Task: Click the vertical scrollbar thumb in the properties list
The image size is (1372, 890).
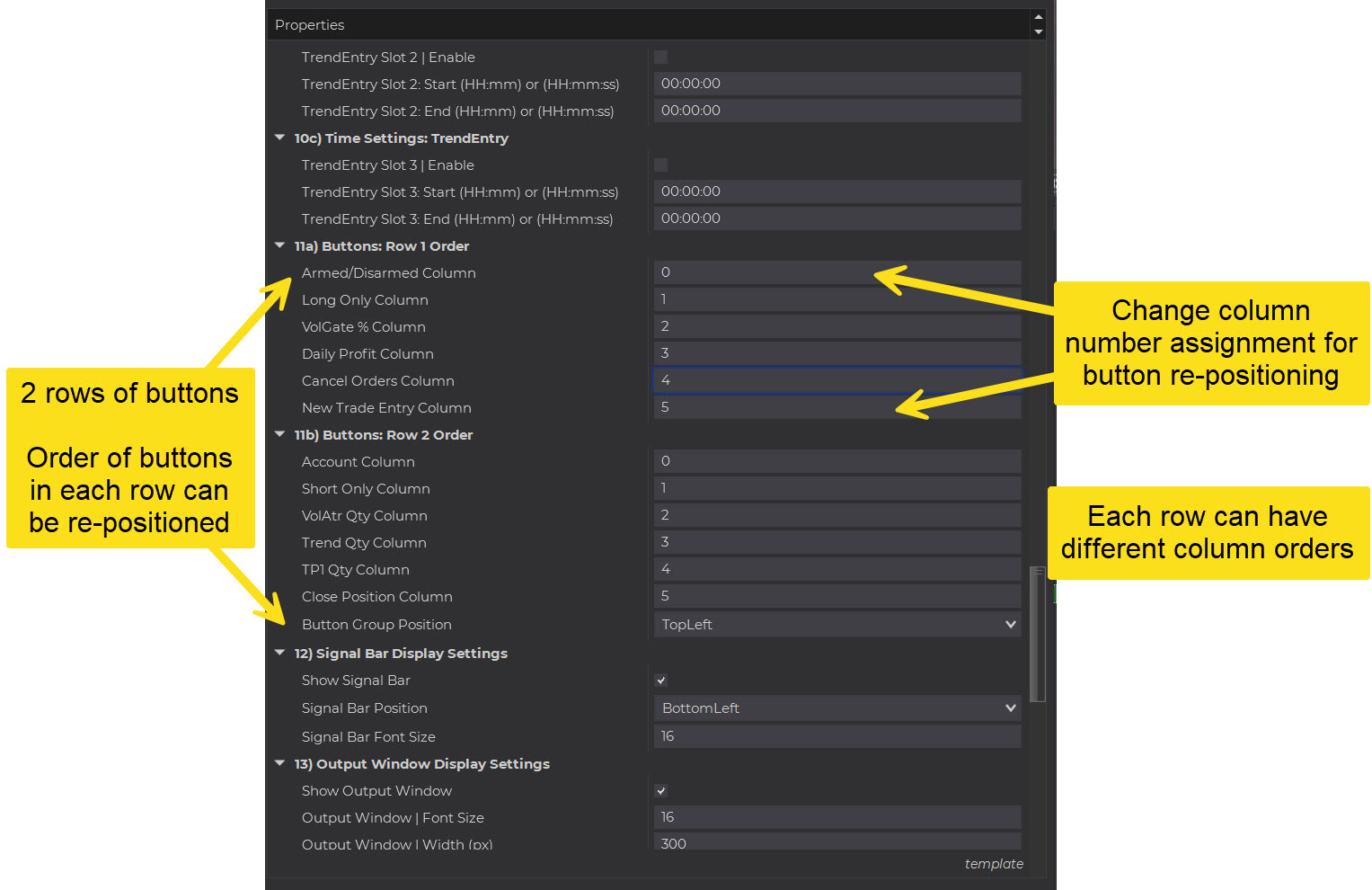Action: click(x=1037, y=634)
